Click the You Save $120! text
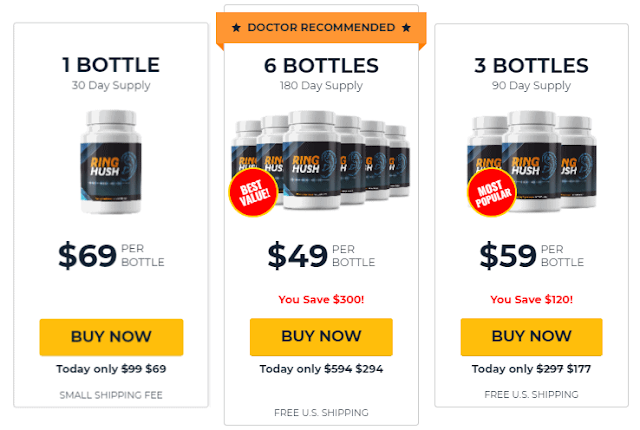Image resolution: width=640 pixels, height=430 pixels. click(531, 299)
